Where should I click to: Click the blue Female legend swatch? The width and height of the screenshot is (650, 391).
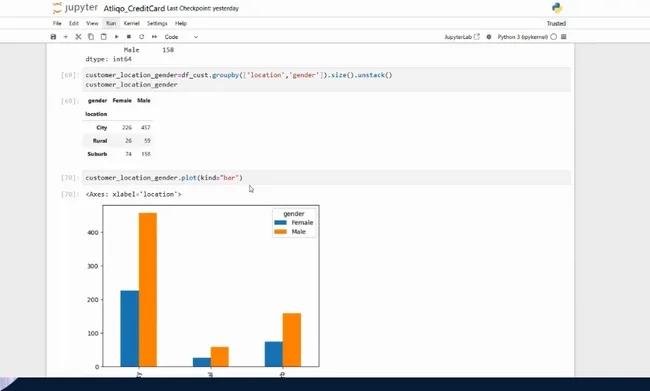coord(280,223)
